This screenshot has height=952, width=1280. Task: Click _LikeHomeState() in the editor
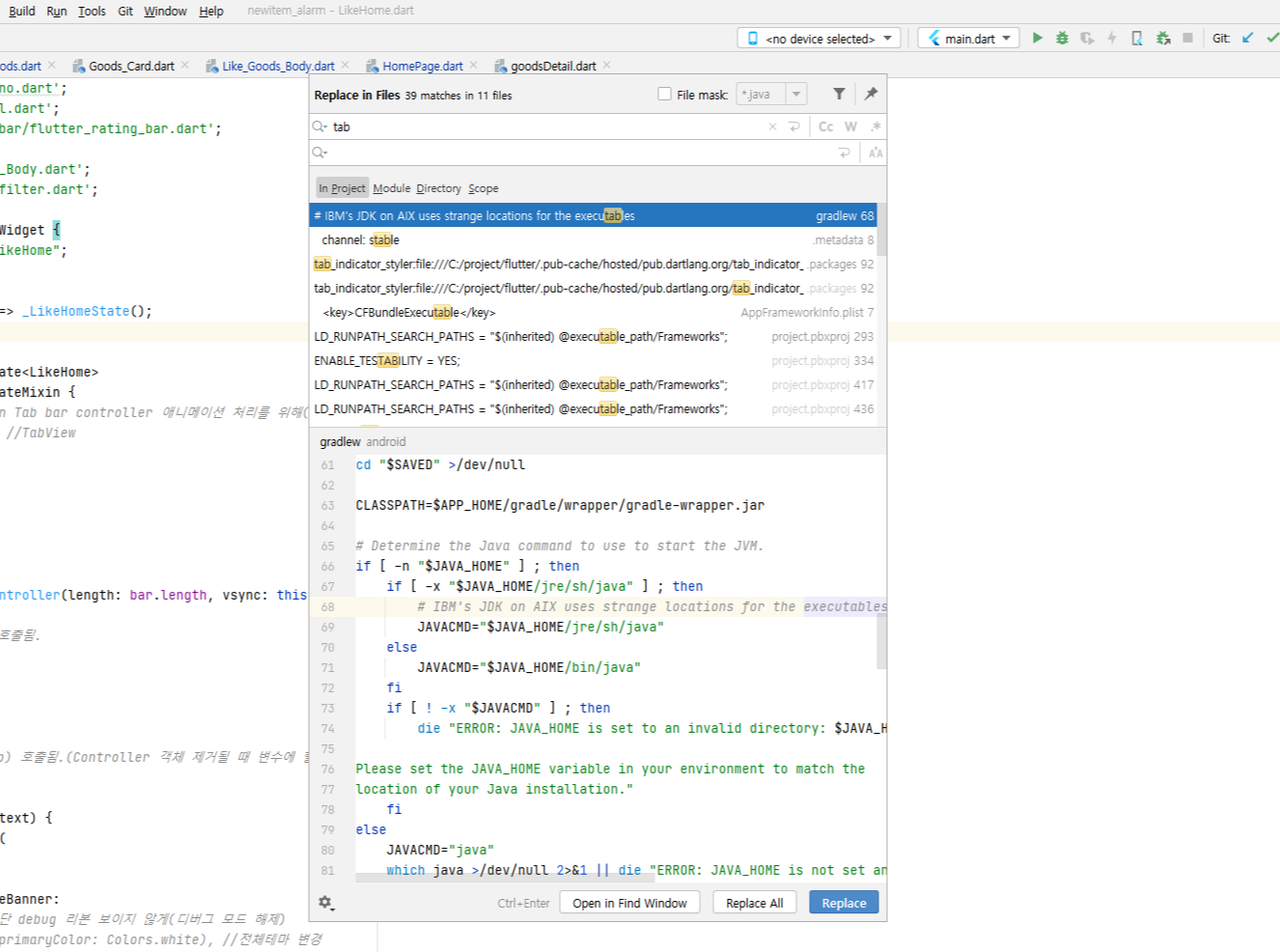pyautogui.click(x=87, y=311)
